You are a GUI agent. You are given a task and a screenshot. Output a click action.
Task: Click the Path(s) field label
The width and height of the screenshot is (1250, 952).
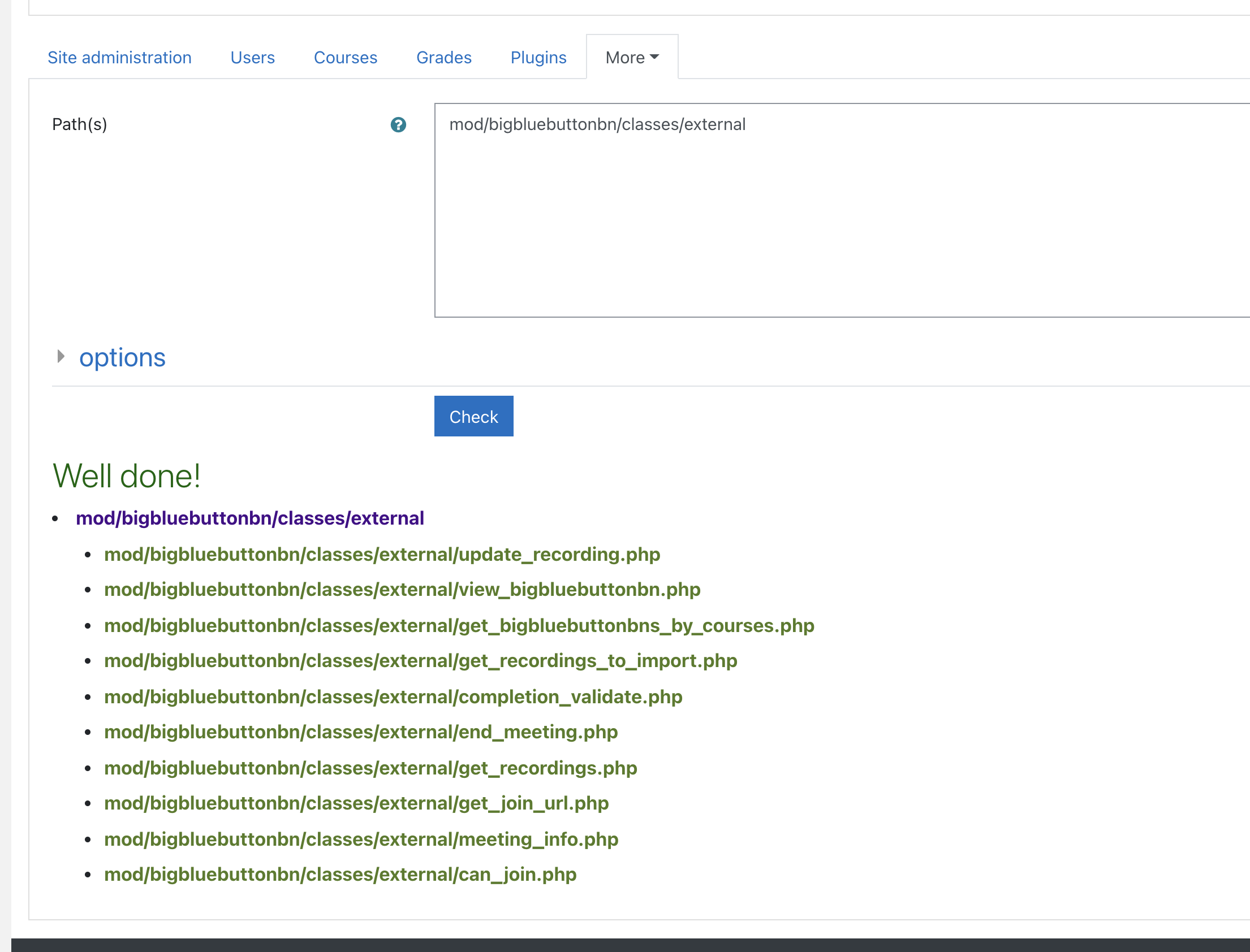pos(79,124)
